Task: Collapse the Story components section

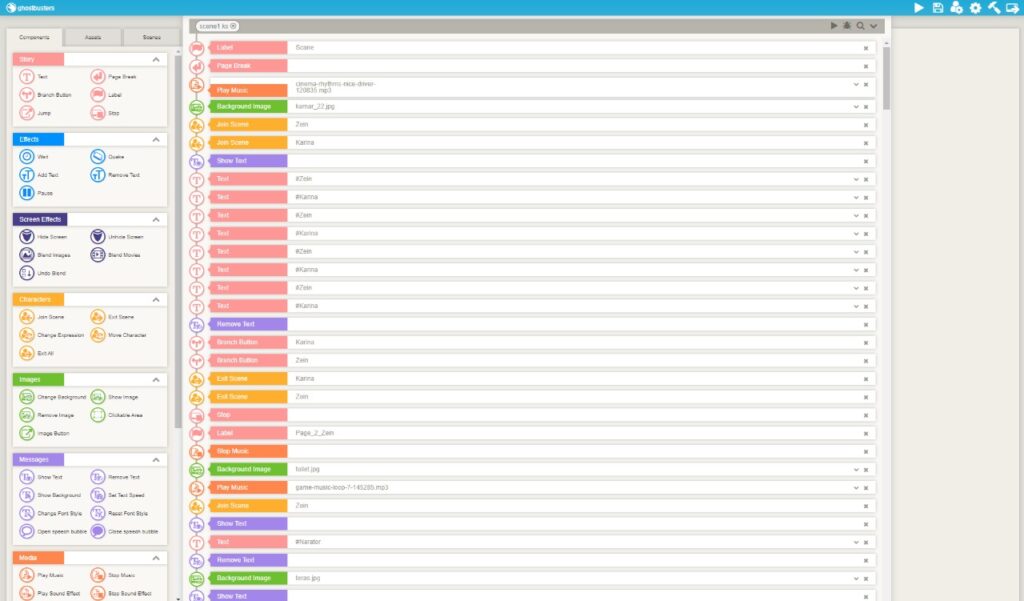Action: pos(156,59)
